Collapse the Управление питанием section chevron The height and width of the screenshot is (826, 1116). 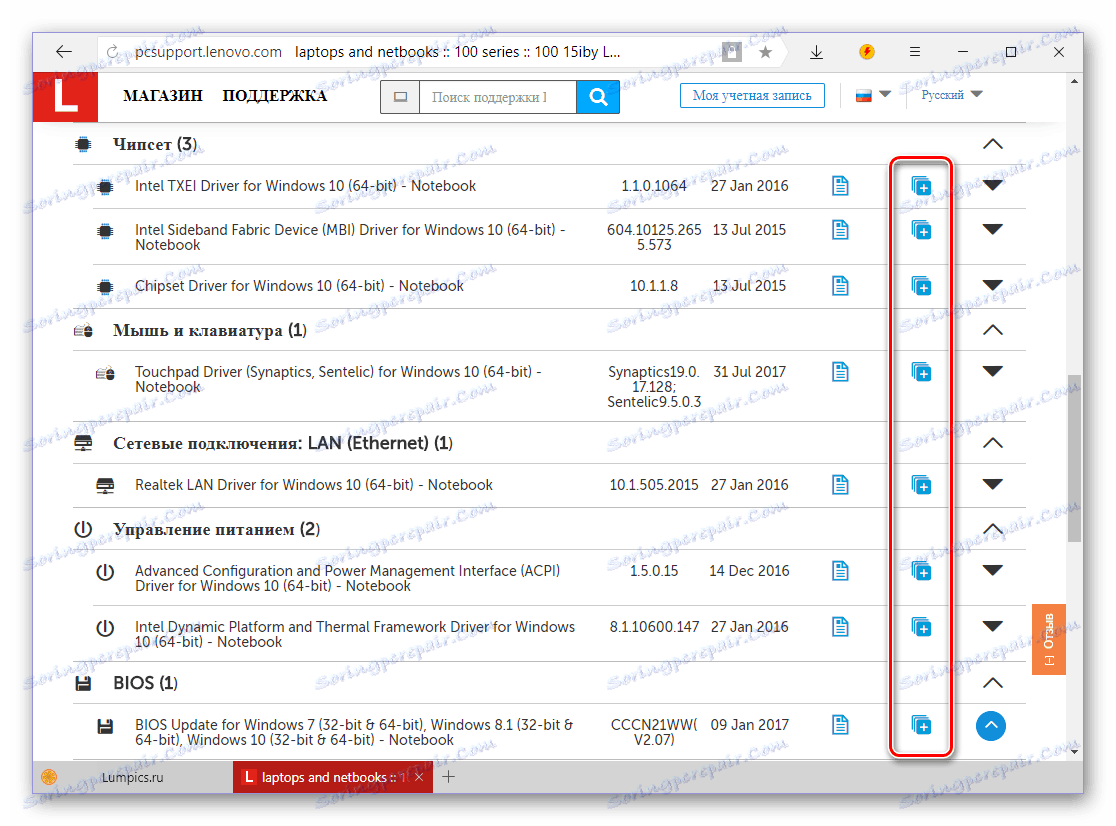pyautogui.click(x=992, y=529)
